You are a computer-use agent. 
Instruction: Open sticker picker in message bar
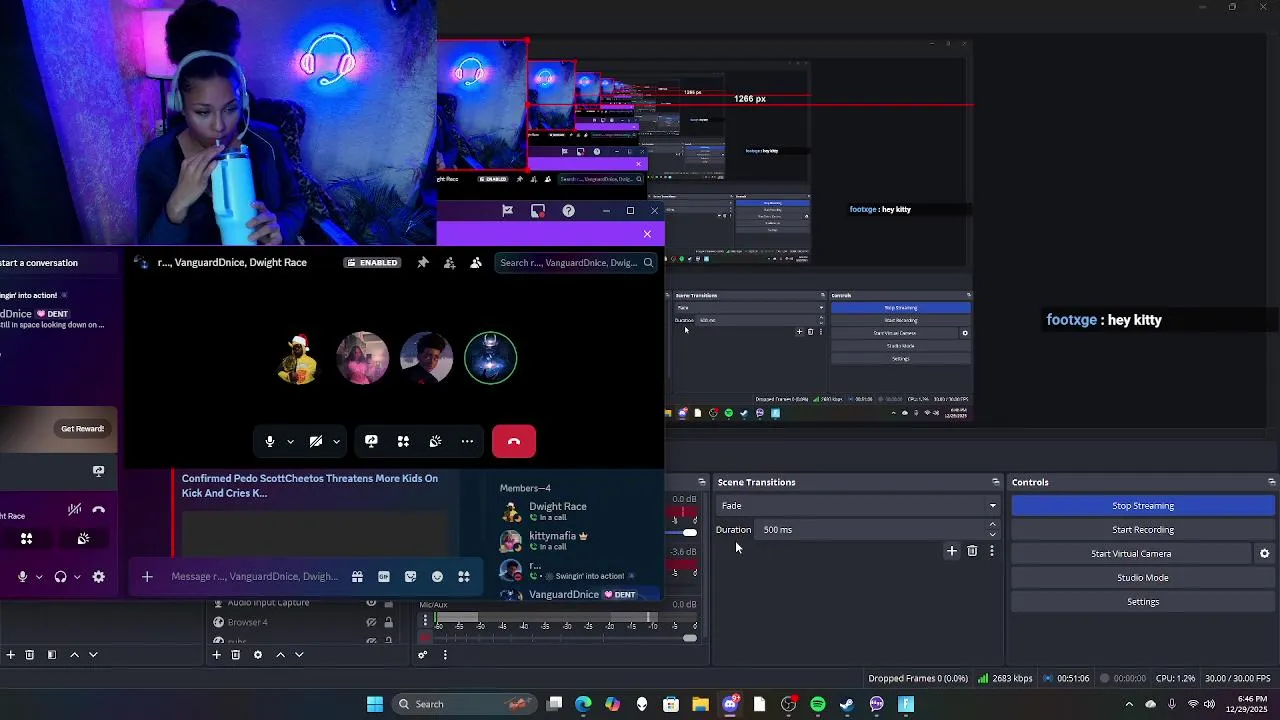point(410,577)
